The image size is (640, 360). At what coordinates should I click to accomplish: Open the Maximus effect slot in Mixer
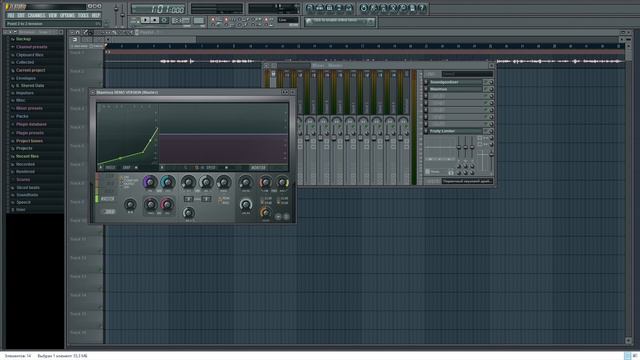455,89
